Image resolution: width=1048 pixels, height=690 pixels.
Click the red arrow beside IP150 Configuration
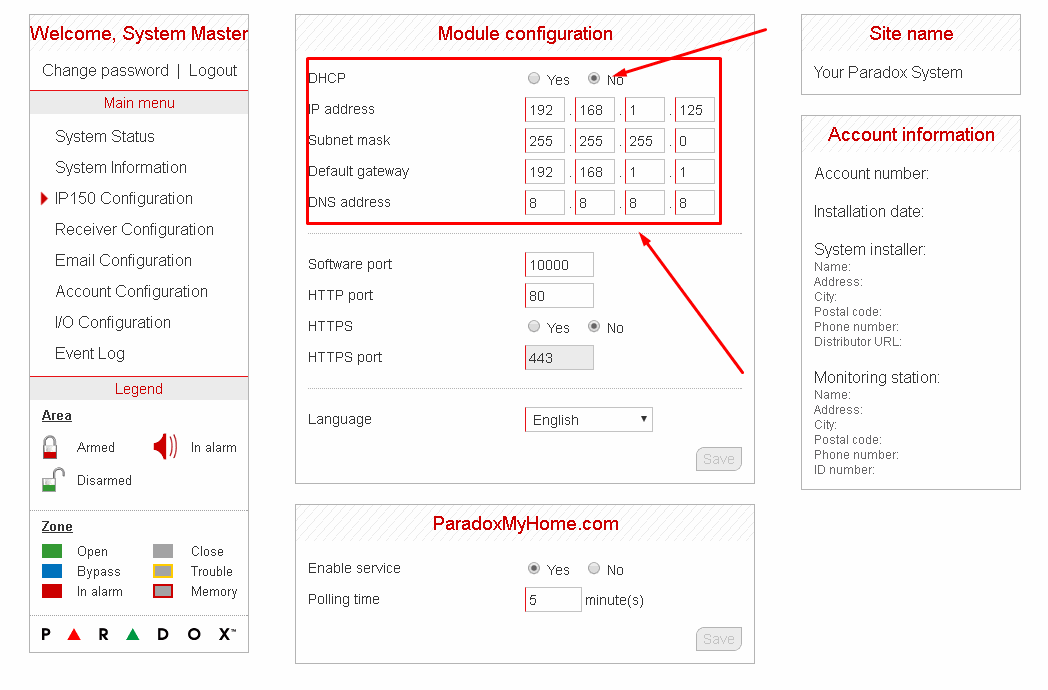pos(44,198)
